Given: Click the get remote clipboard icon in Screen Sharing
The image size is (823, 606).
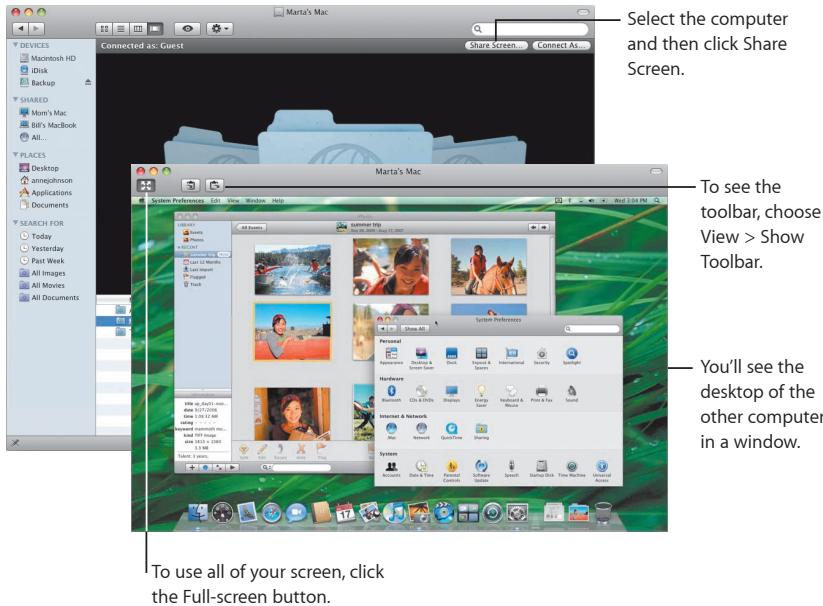Looking at the screenshot, I should click(191, 185).
